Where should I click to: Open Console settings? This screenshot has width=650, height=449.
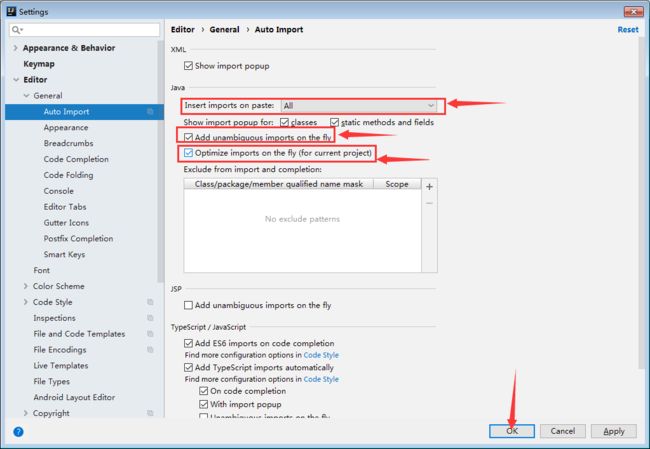[59, 191]
